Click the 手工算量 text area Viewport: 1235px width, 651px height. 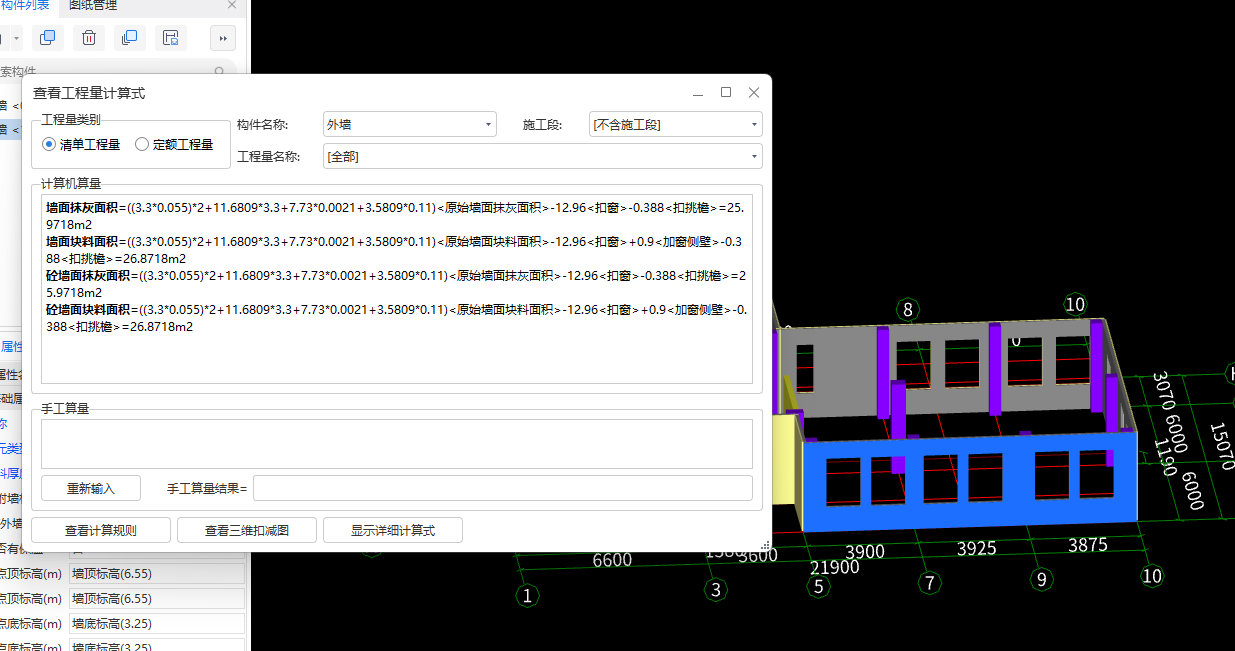tap(396, 444)
